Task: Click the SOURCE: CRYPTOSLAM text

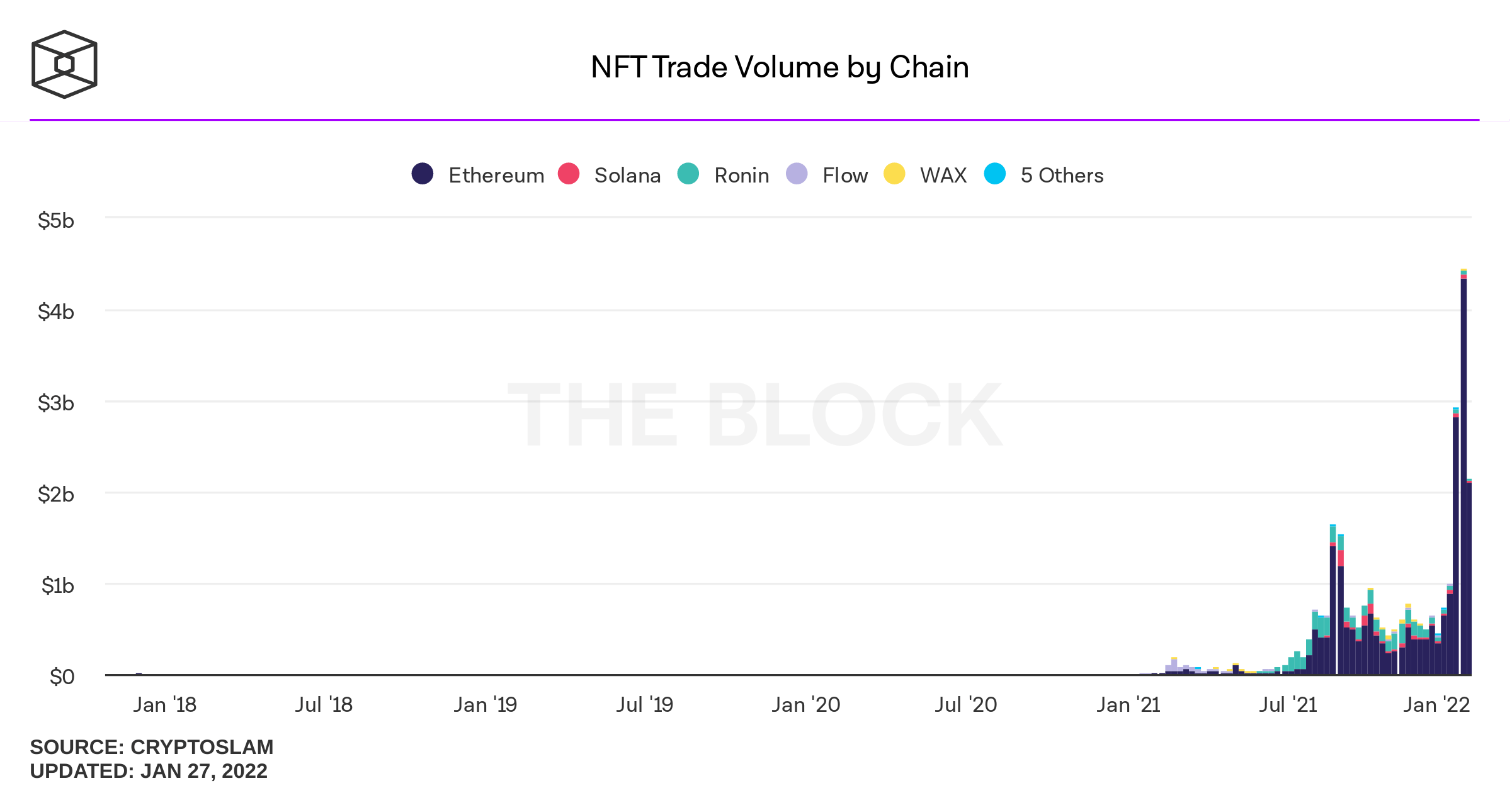Action: tap(152, 747)
